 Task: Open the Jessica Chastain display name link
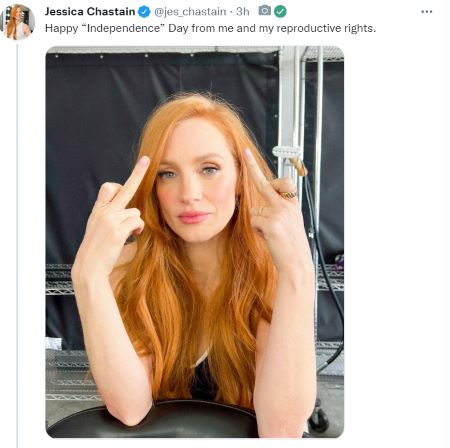pyautogui.click(x=90, y=12)
